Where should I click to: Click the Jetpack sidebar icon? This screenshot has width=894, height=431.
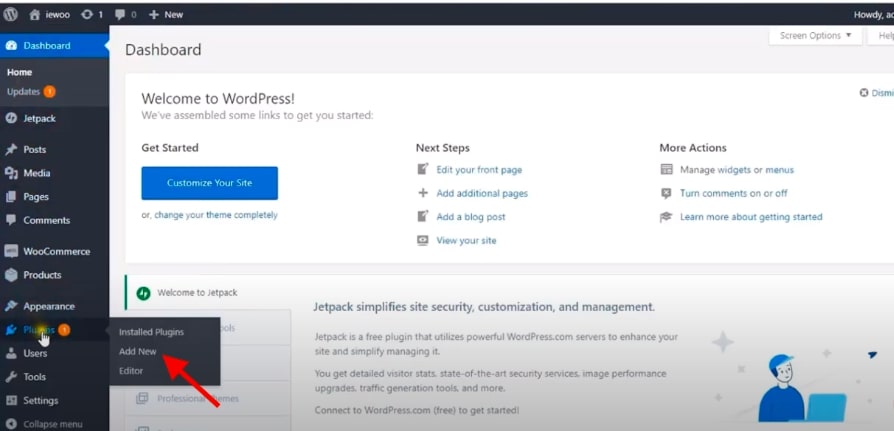[11, 119]
